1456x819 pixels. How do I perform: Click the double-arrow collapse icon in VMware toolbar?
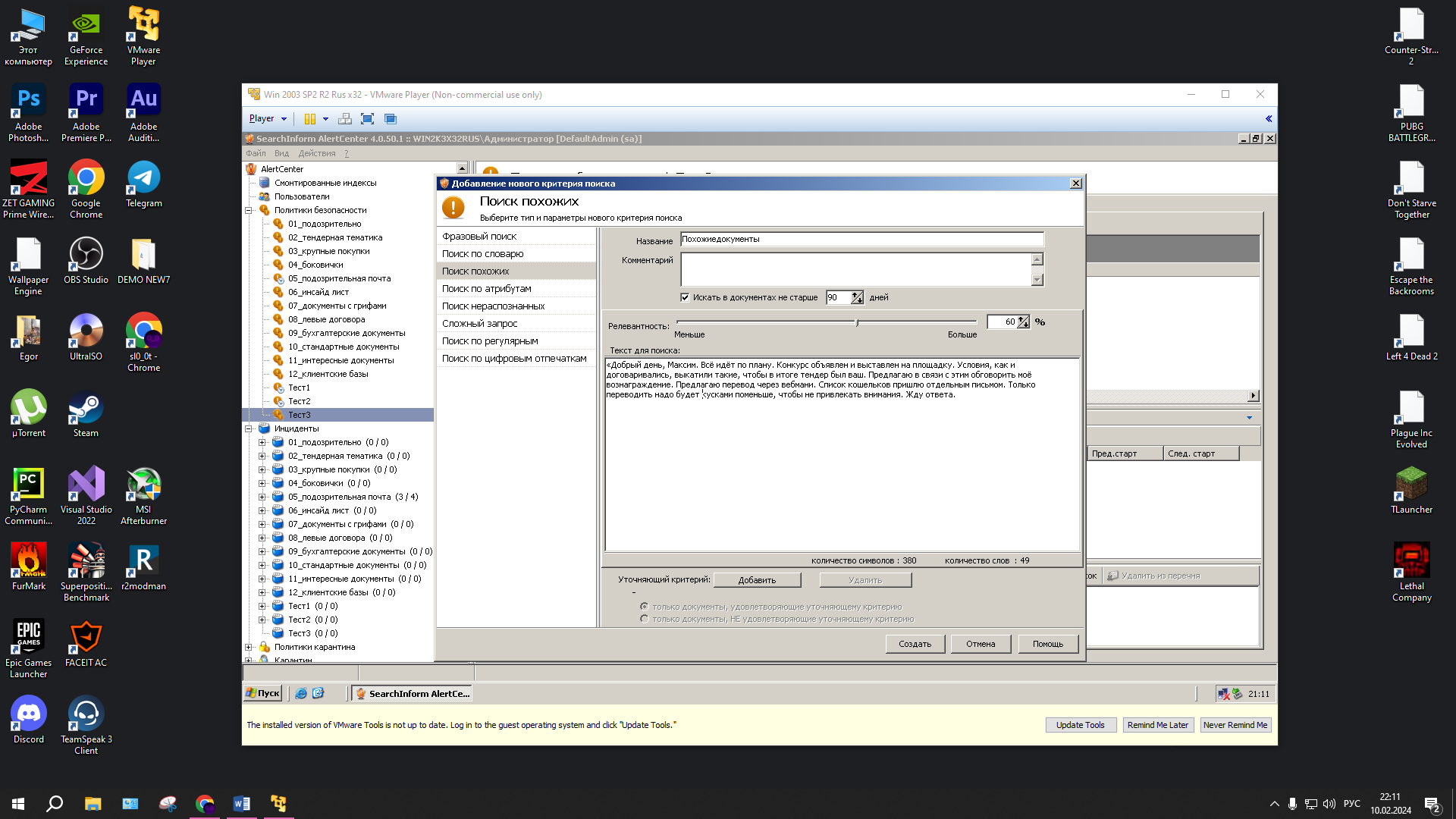point(1269,119)
